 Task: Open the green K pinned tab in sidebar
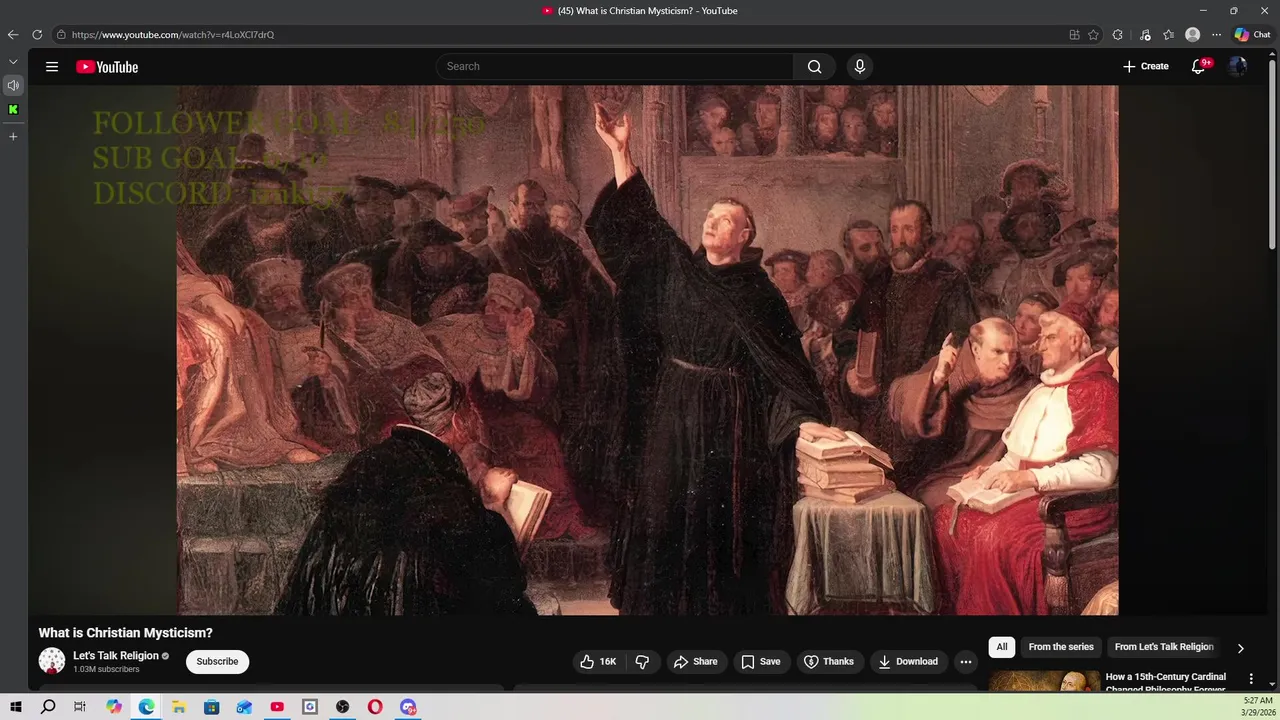13,109
